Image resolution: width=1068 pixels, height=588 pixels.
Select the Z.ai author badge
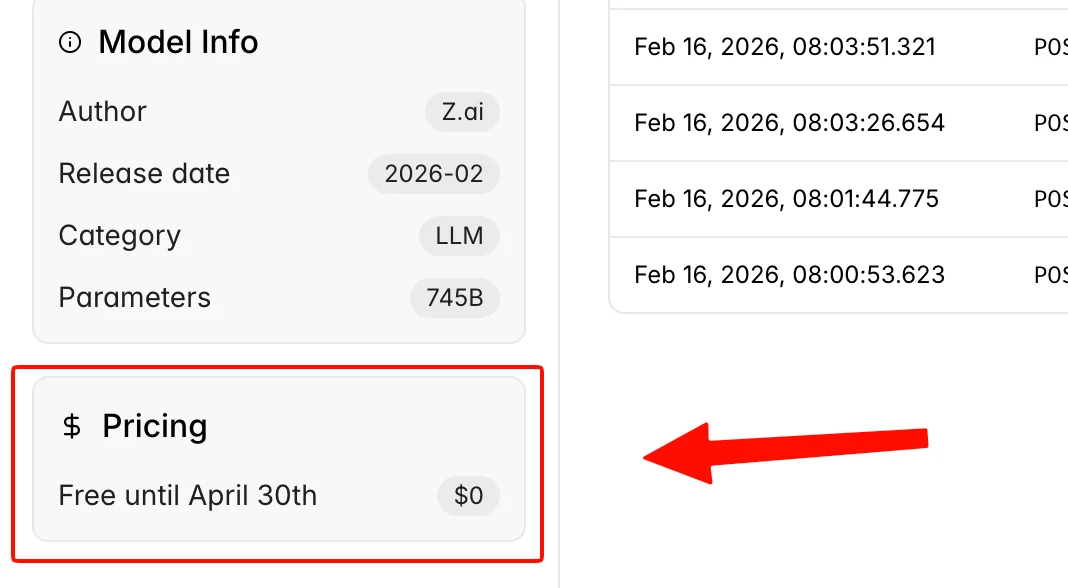click(462, 111)
